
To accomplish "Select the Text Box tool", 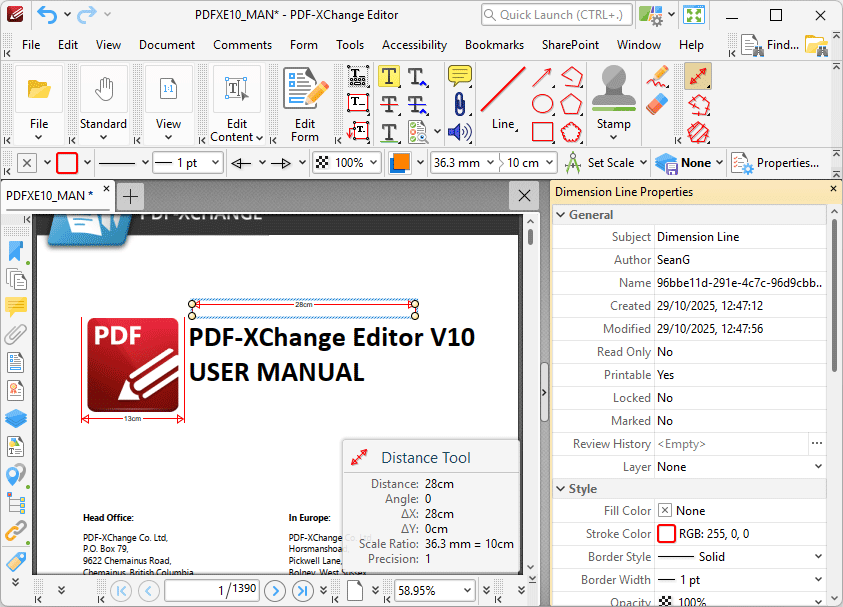I will [x=358, y=103].
